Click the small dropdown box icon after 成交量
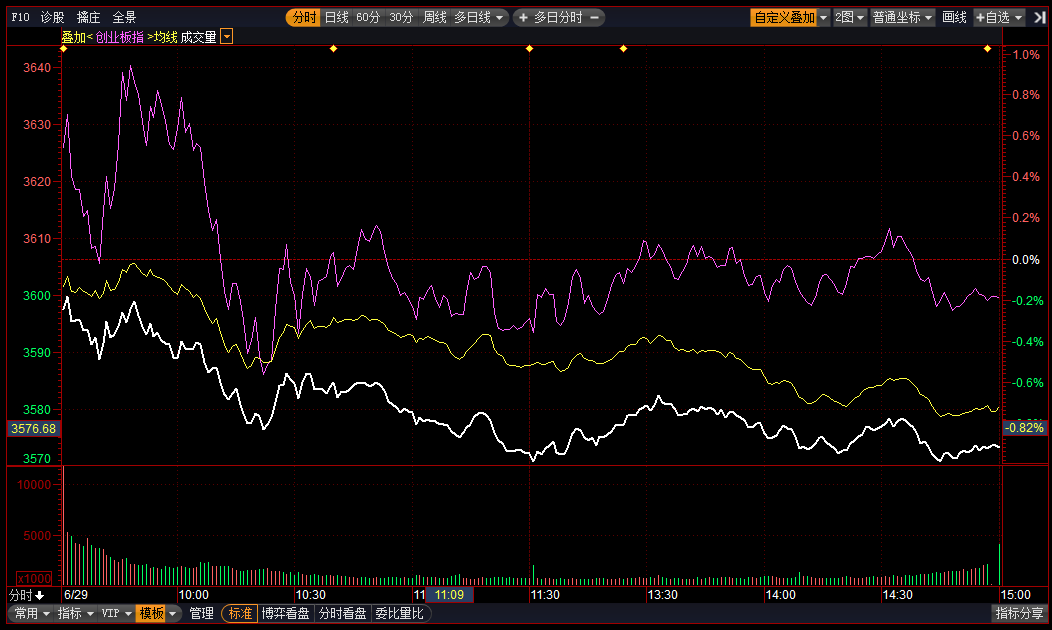This screenshot has height=630, width=1052. (x=227, y=37)
